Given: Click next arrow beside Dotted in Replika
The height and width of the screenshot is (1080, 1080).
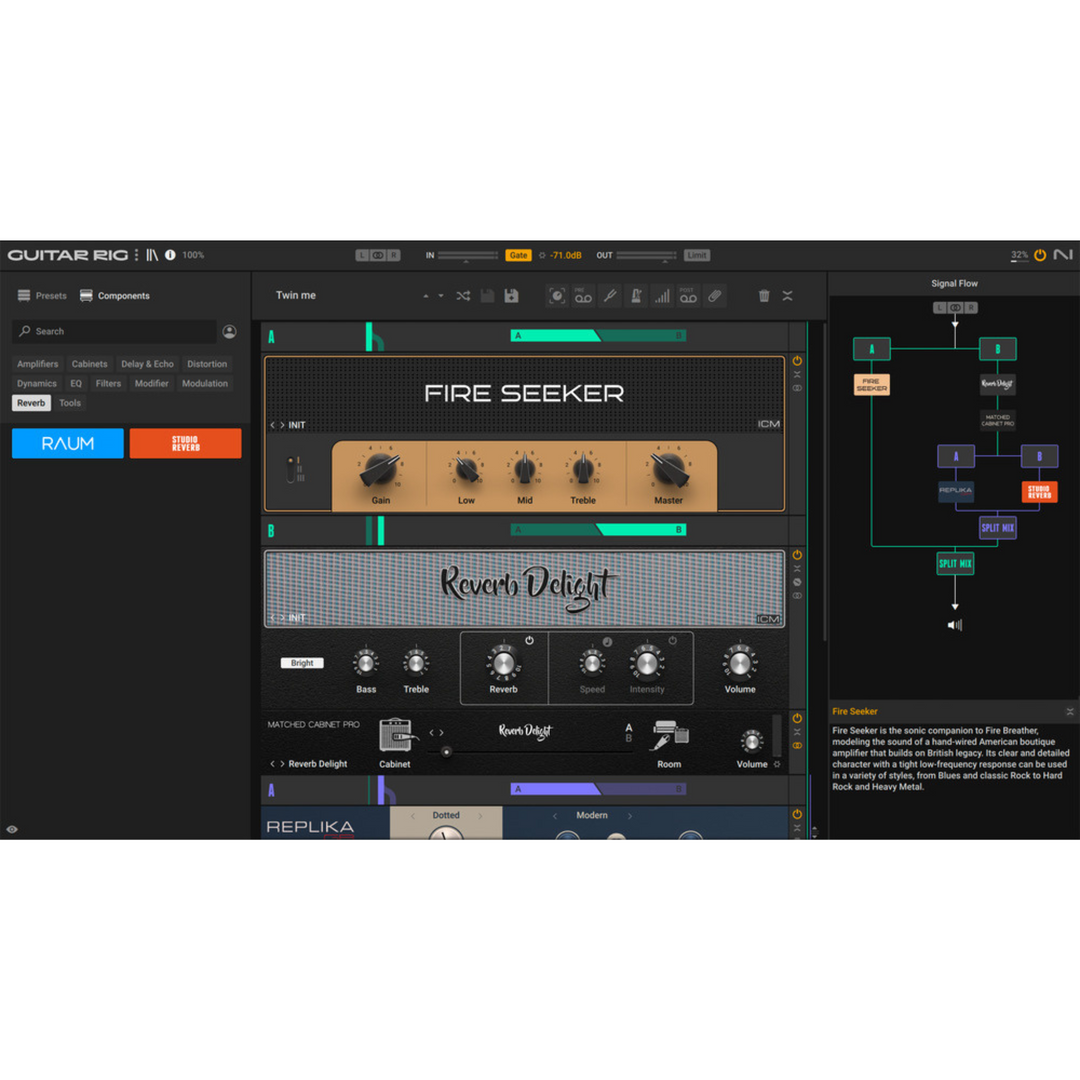Looking at the screenshot, I should point(480,816).
